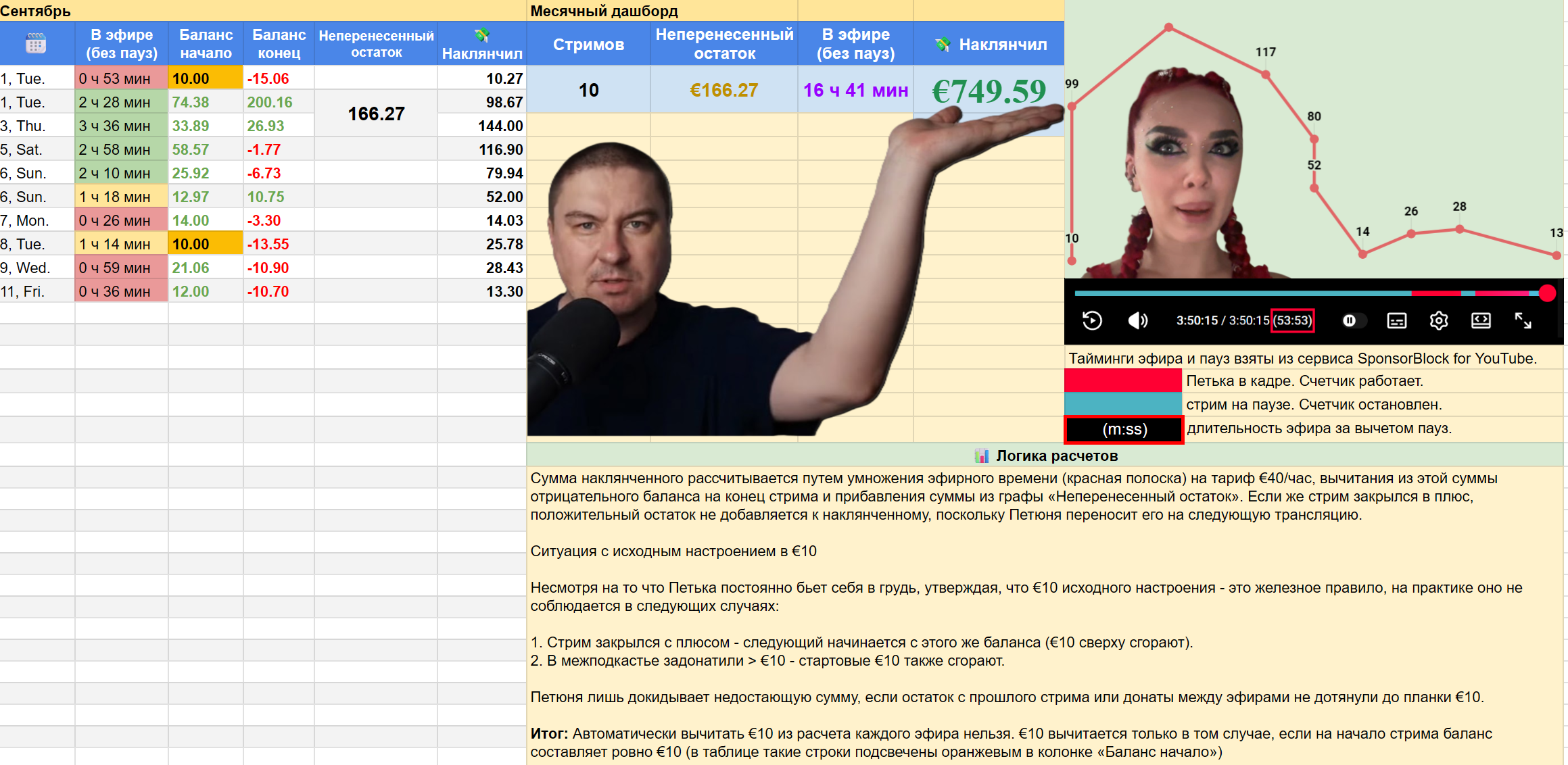Select the orange 10.00 cell for 8, Tue.
Viewport: 1568px width, 765px height.
tap(206, 243)
